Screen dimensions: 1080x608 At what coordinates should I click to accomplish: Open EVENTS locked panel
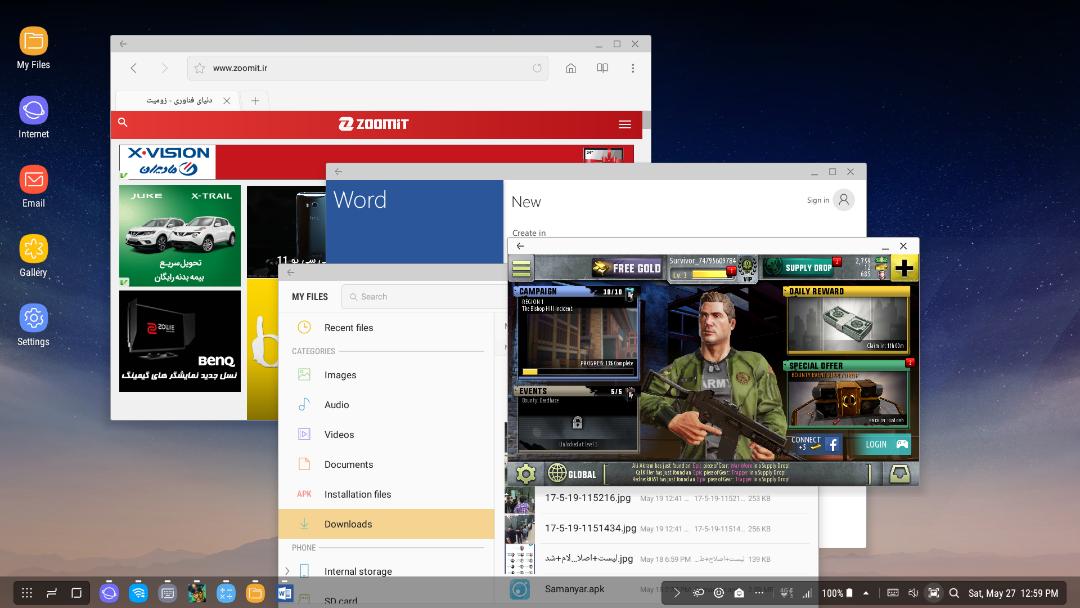tap(576, 419)
